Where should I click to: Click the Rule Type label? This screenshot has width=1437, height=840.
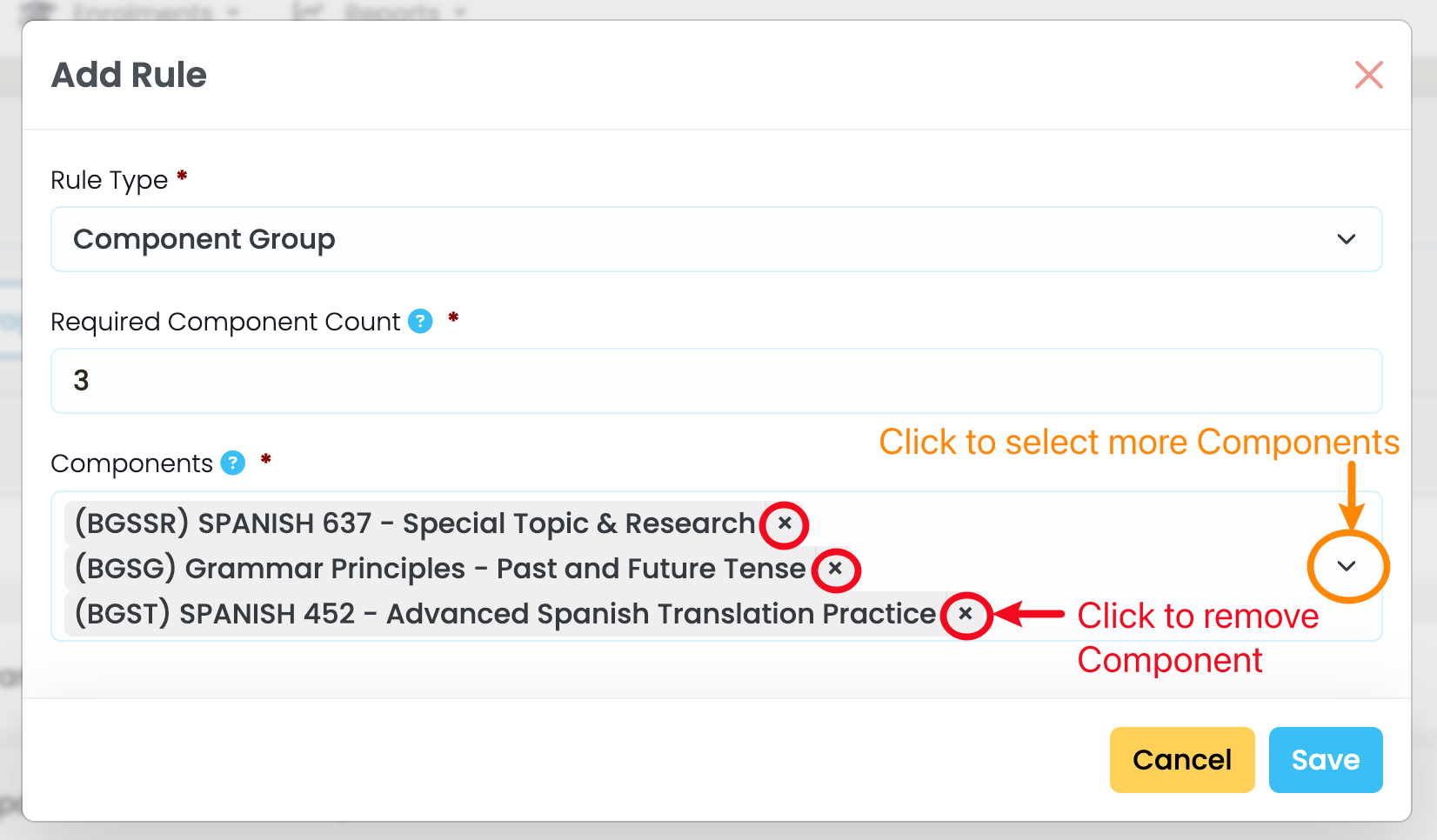(109, 180)
